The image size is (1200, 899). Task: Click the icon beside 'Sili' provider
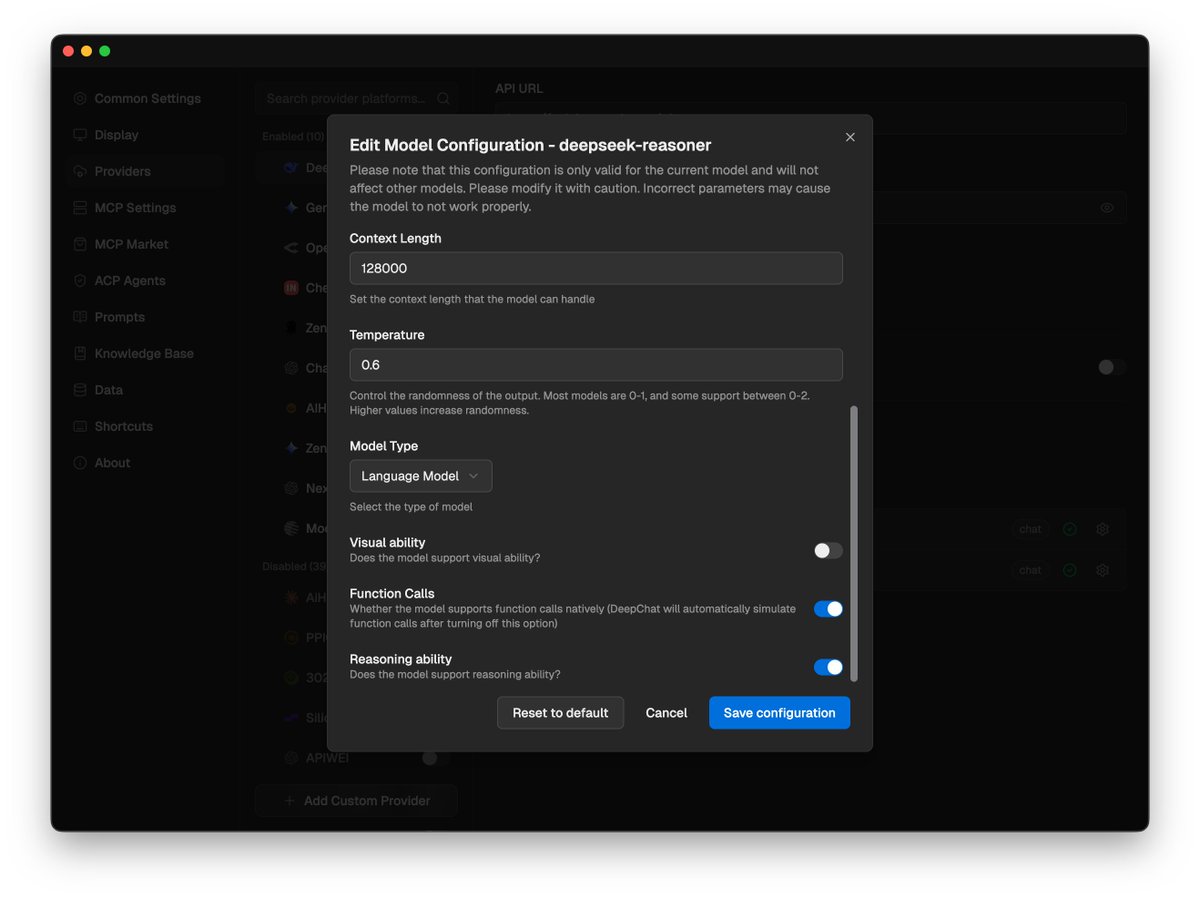(x=291, y=718)
